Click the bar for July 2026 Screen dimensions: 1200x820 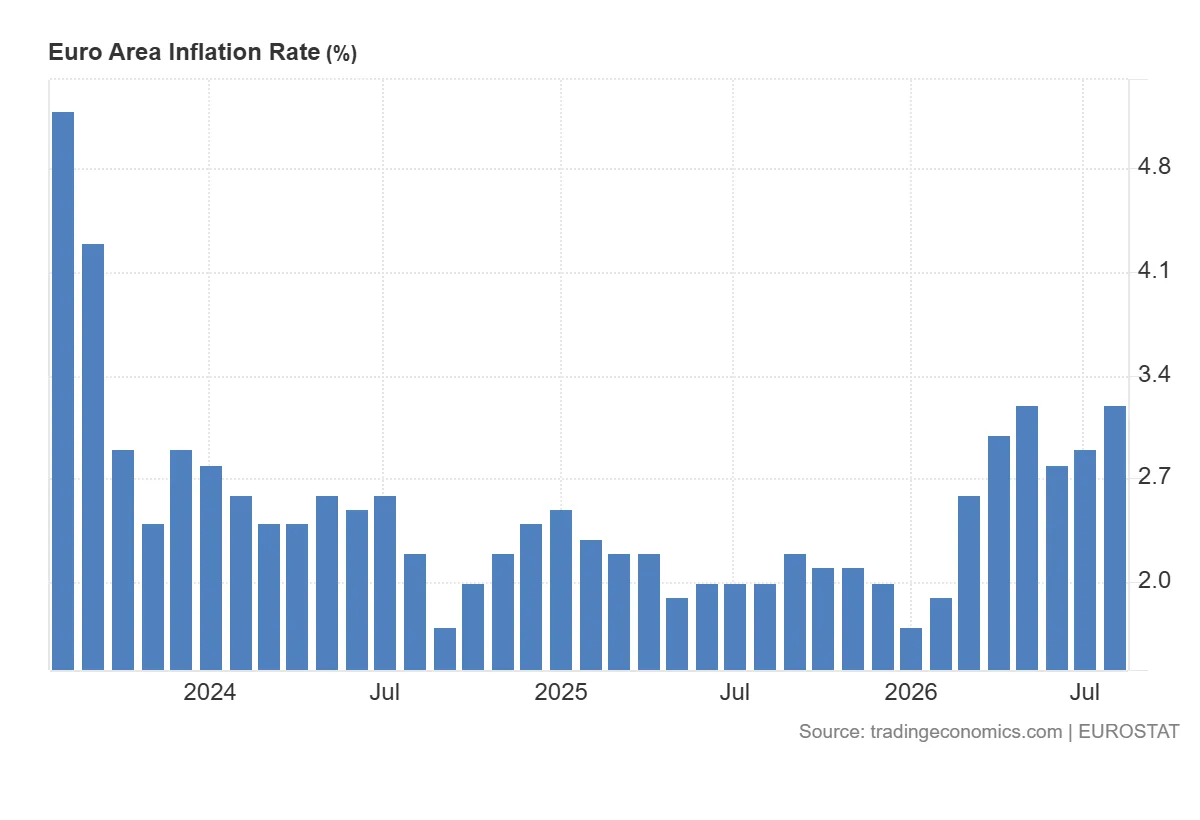(x=1085, y=560)
